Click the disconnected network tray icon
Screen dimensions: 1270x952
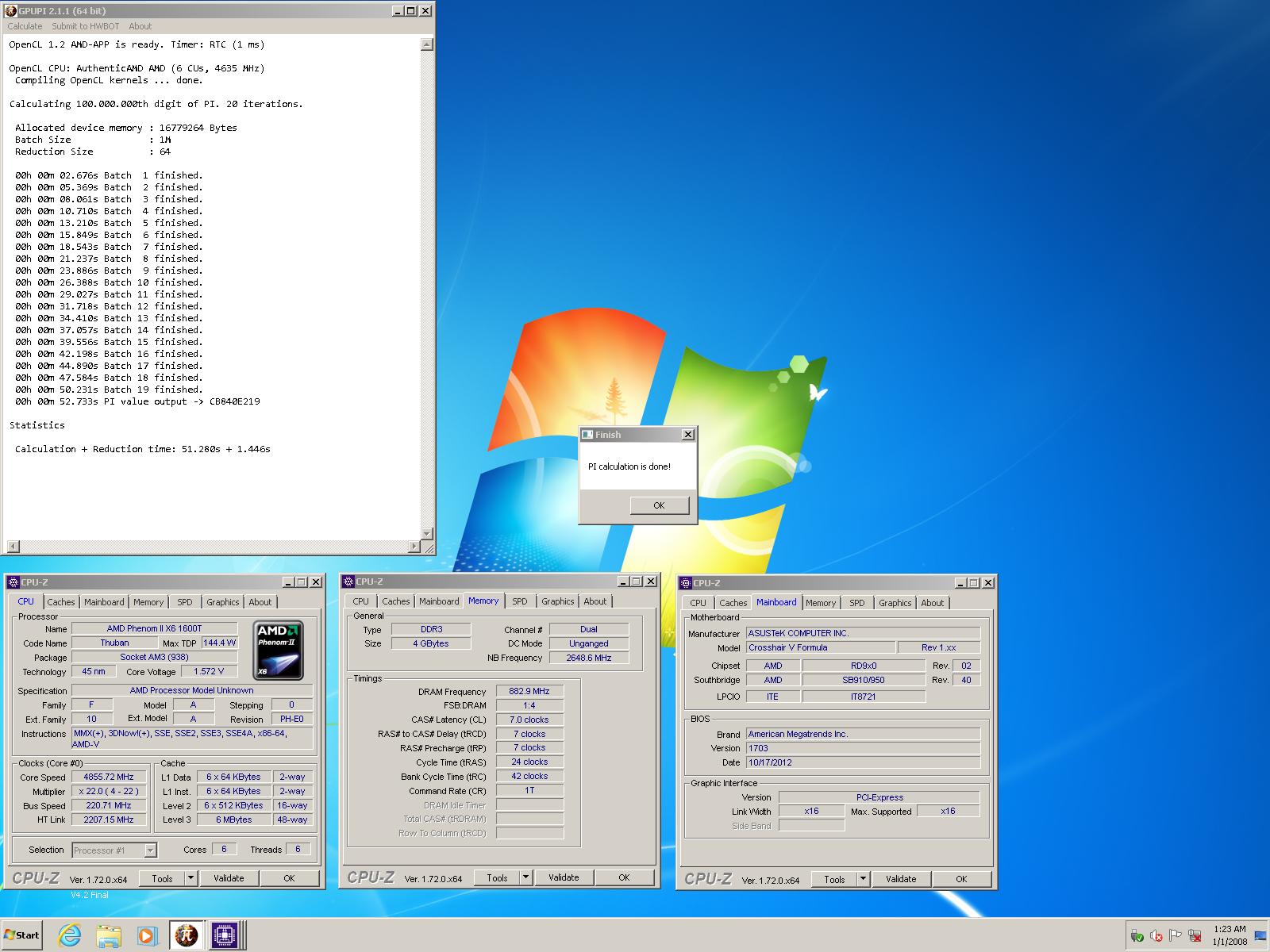point(1195,936)
